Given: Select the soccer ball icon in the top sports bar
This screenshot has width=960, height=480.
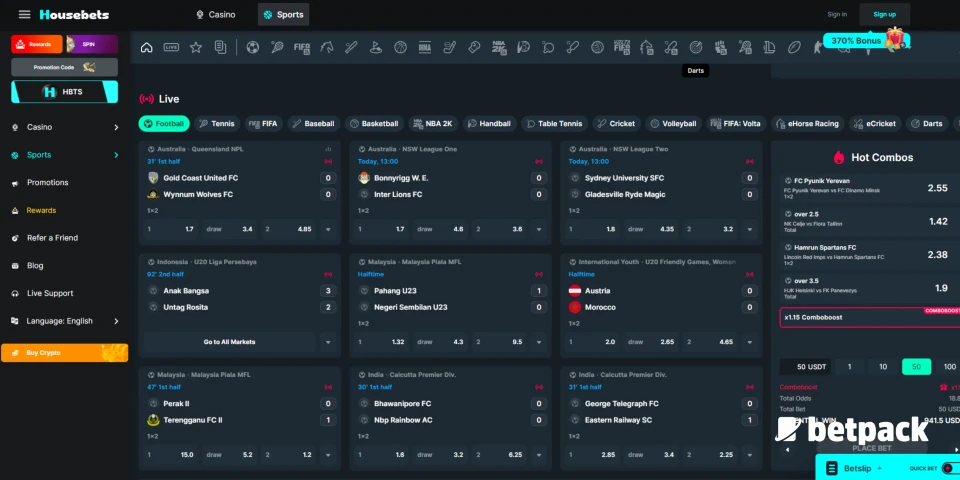Looking at the screenshot, I should click(x=252, y=47).
